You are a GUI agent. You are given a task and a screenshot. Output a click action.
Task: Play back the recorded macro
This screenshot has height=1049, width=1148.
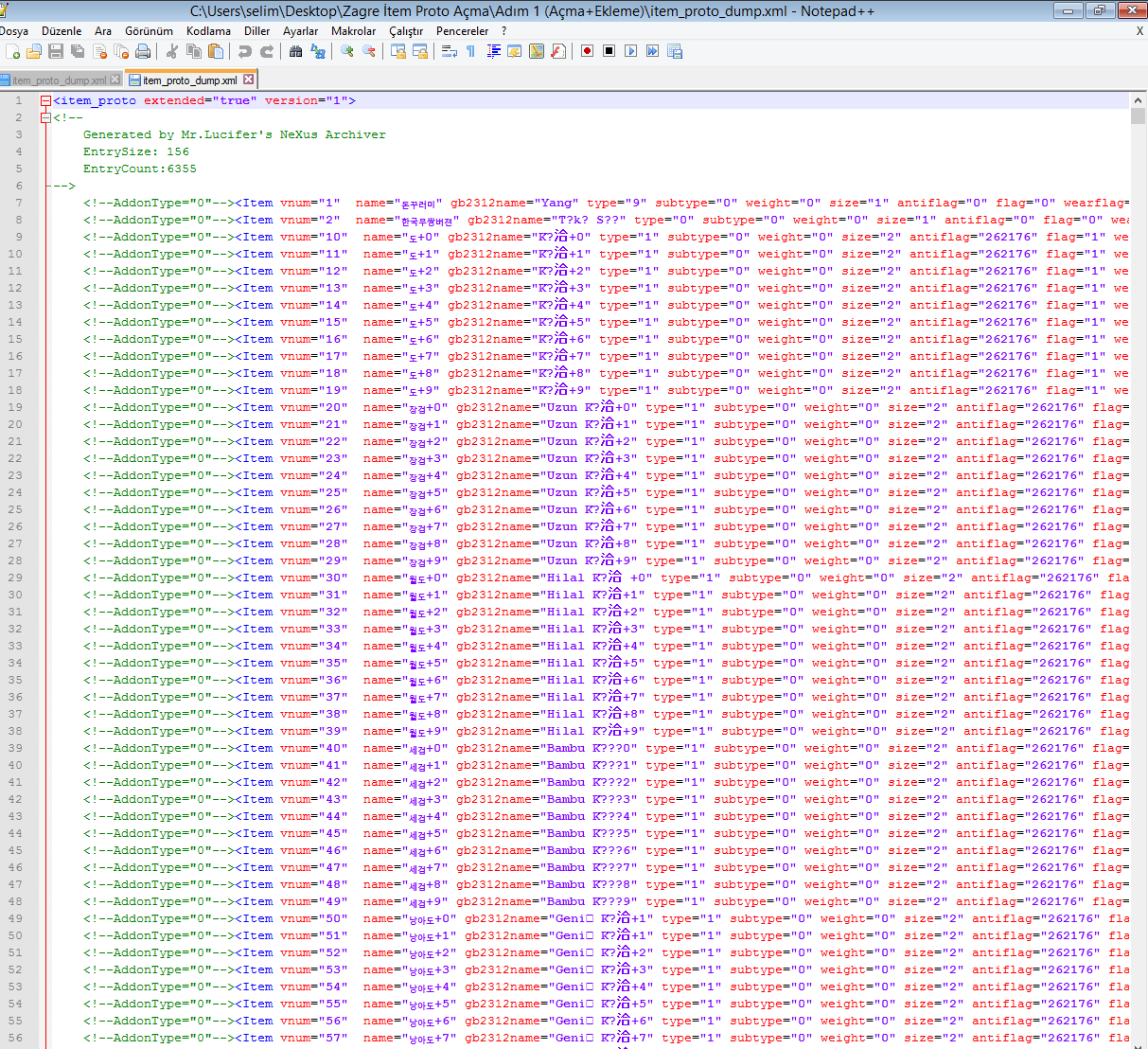(631, 51)
